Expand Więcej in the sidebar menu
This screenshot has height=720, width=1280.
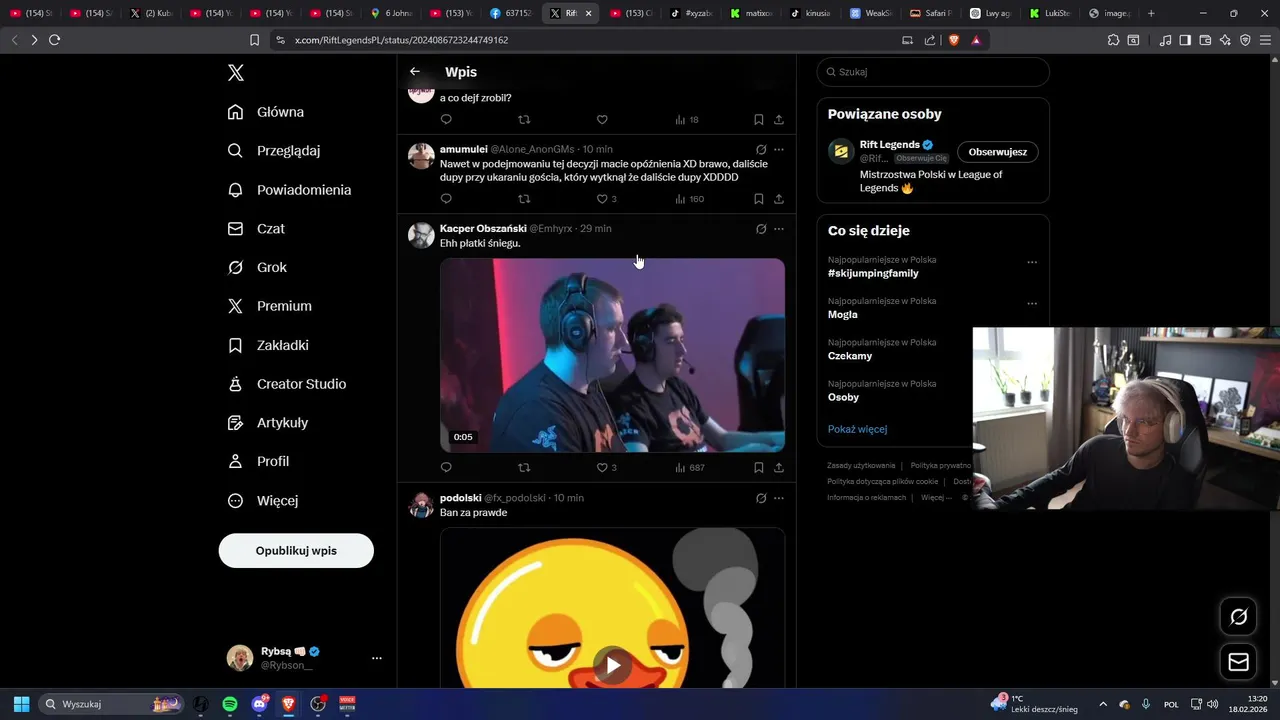pyautogui.click(x=263, y=500)
